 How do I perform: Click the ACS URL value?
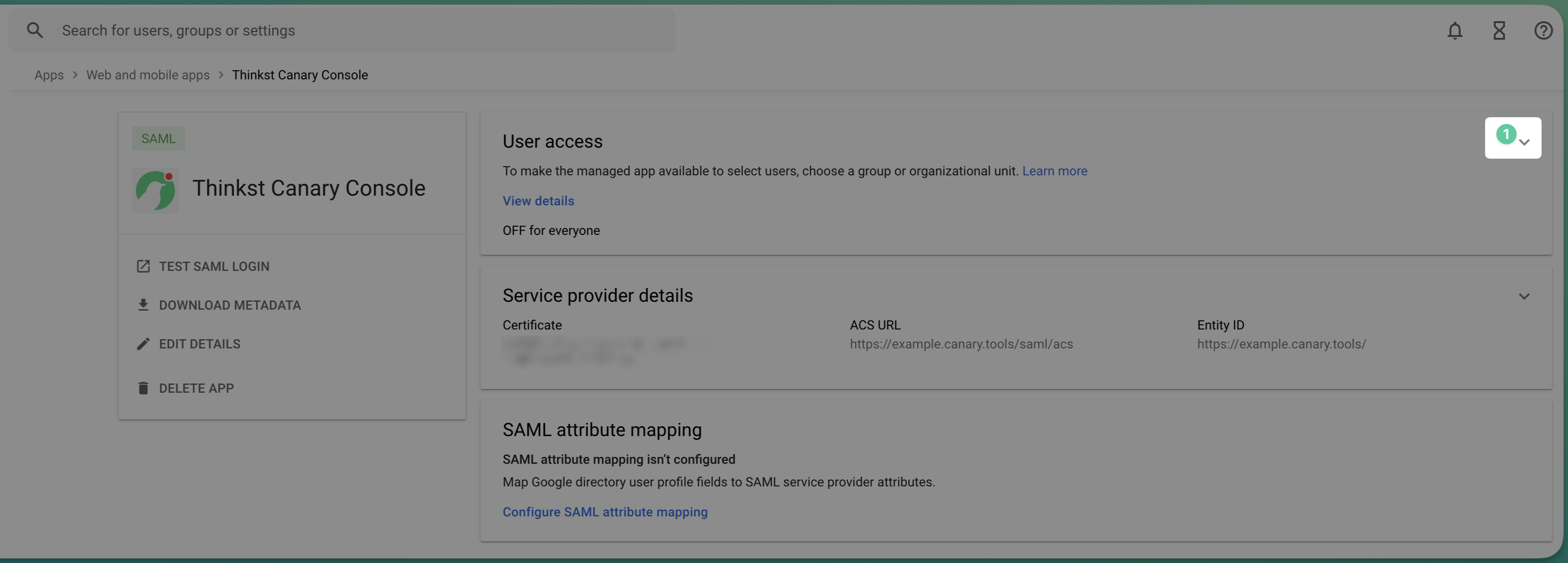tap(961, 344)
